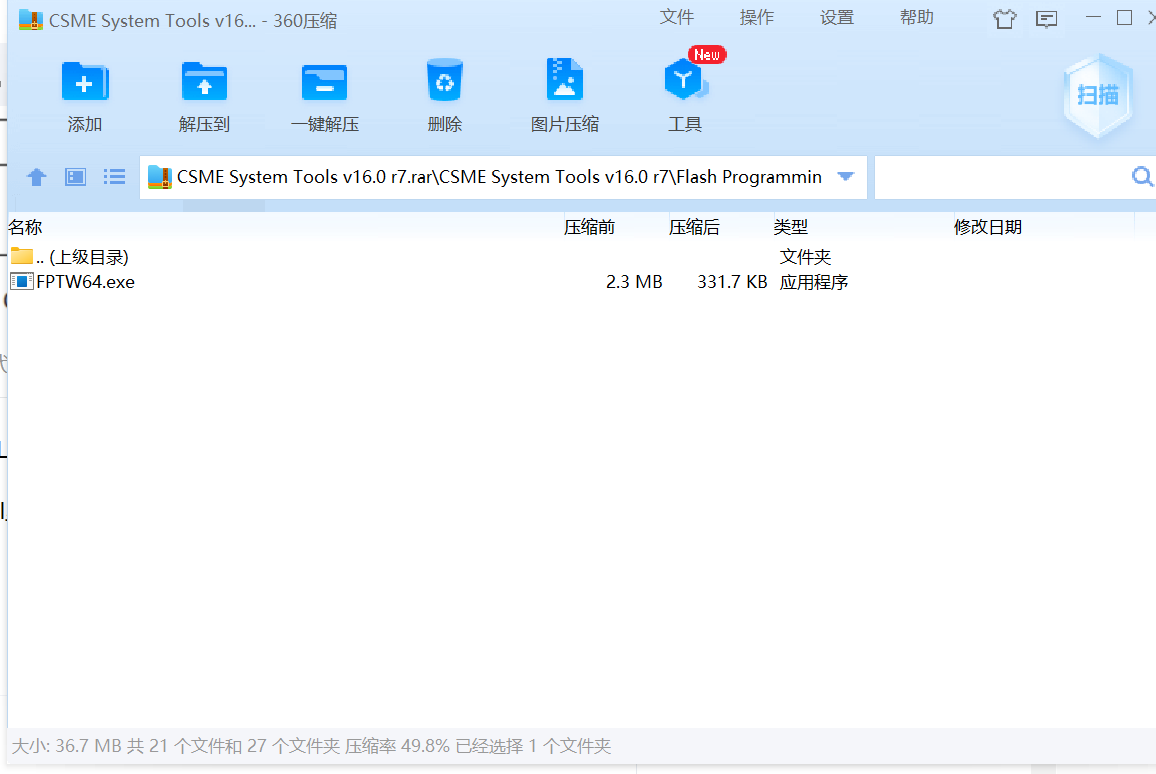This screenshot has width=1156, height=774.
Task: Expand the address path dropdown arrow
Action: (846, 177)
